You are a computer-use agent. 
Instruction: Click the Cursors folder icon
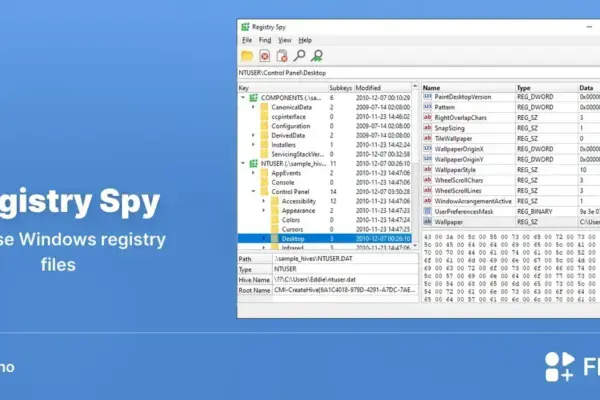click(x=275, y=229)
